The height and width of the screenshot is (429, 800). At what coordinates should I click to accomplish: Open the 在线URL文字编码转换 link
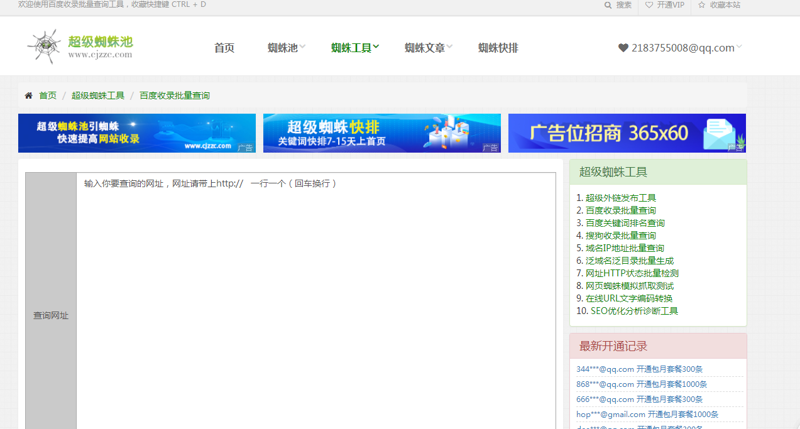[x=629, y=298]
